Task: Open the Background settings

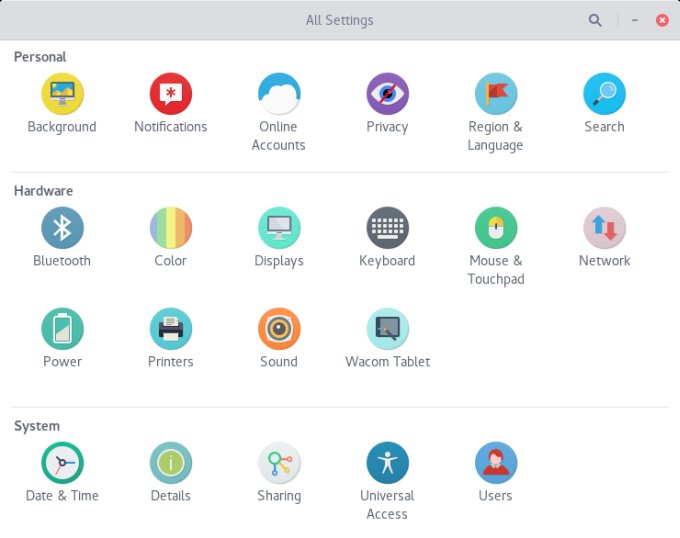Action: (x=62, y=95)
